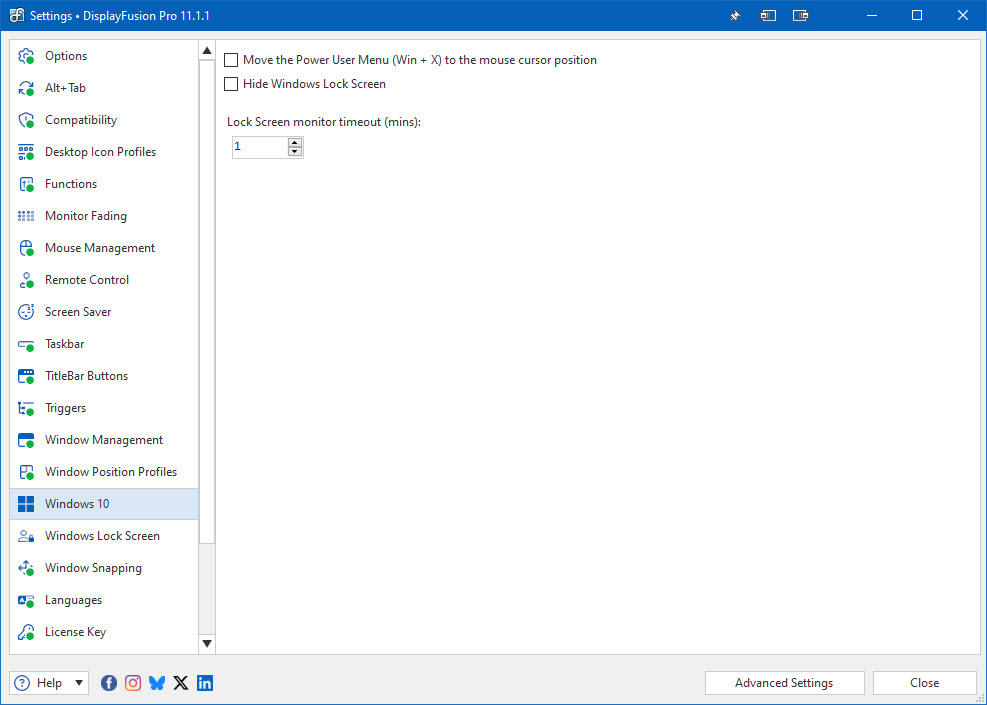This screenshot has width=987, height=705.
Task: Increase lock screen timeout with up arrow
Action: (x=295, y=143)
